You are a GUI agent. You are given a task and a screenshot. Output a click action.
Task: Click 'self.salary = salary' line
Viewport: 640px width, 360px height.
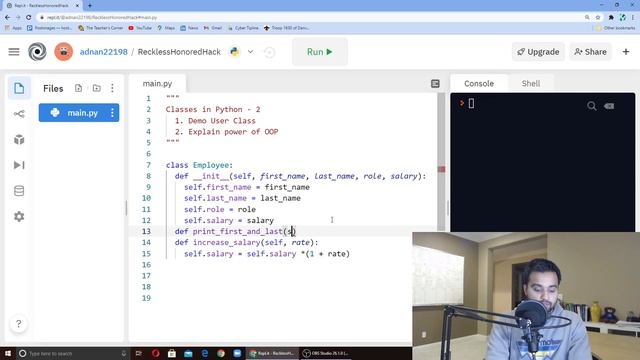point(229,220)
